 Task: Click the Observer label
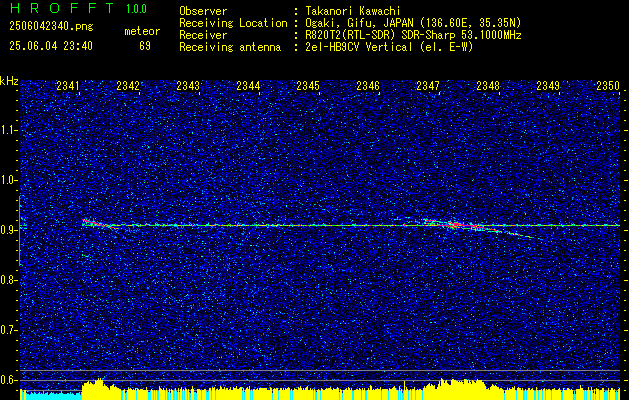point(203,11)
